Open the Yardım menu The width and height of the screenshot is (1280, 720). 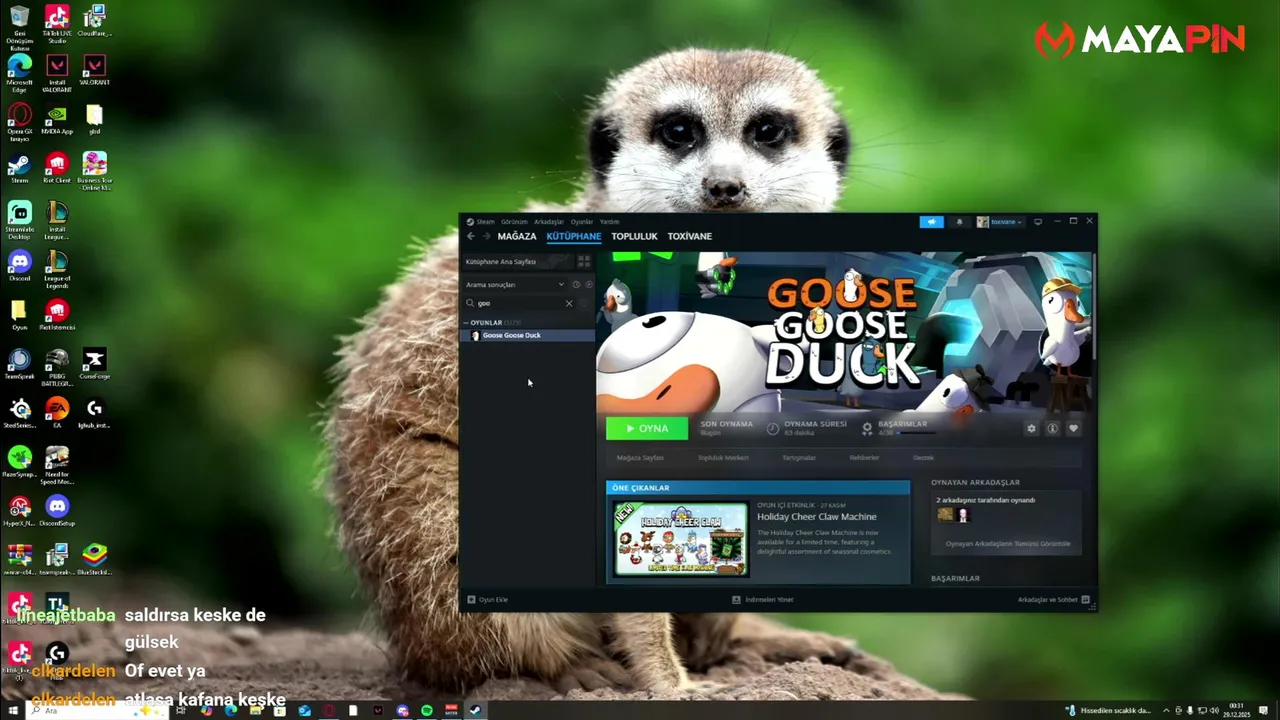click(609, 222)
